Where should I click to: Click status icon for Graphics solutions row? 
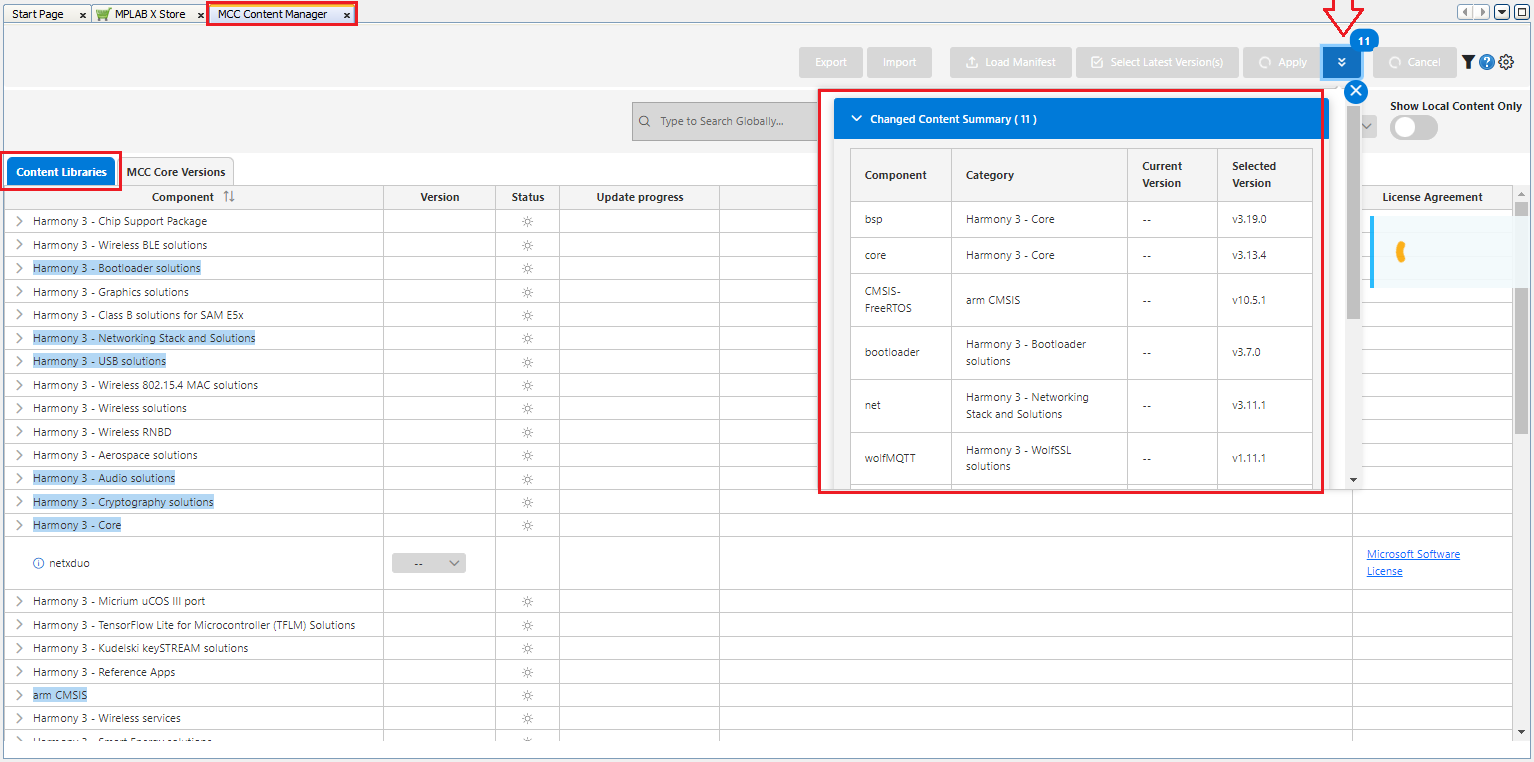pos(527,292)
